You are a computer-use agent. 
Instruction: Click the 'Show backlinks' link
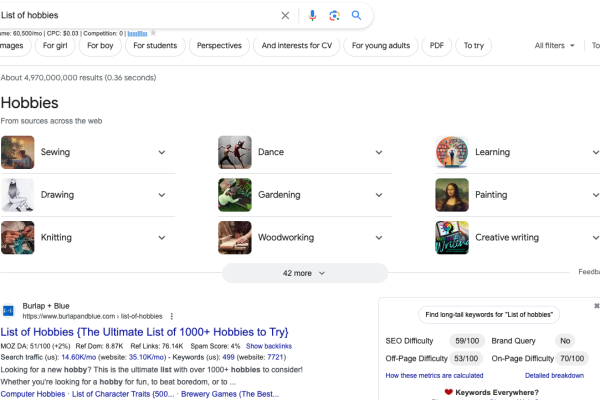[x=269, y=346]
